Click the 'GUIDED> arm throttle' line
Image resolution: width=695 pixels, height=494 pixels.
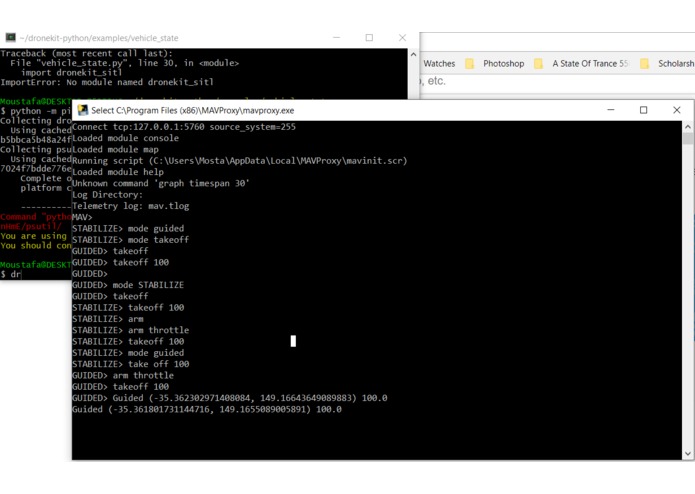click(123, 375)
